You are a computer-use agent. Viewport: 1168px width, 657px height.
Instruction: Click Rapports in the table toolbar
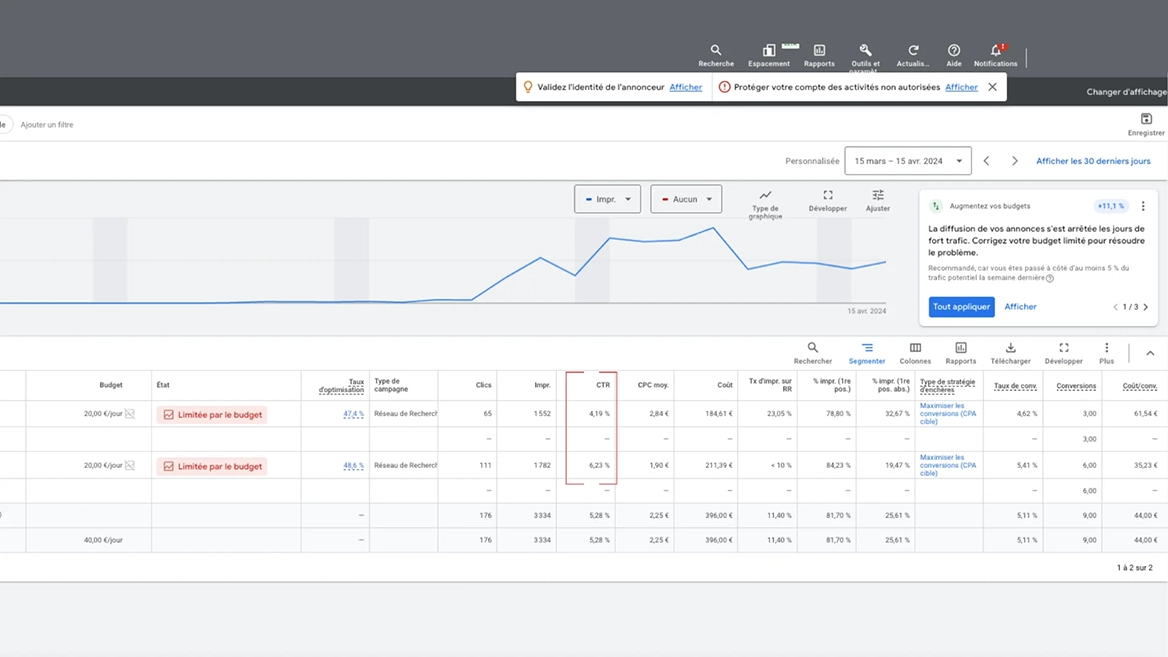[961, 353]
